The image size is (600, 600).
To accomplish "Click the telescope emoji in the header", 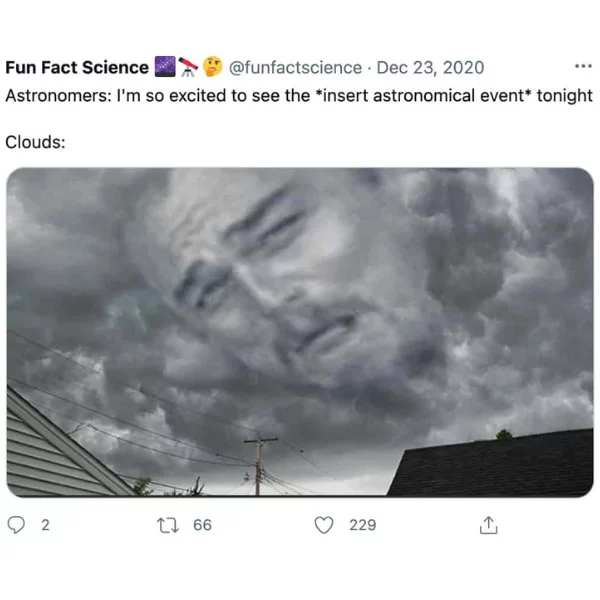I will [188, 67].
